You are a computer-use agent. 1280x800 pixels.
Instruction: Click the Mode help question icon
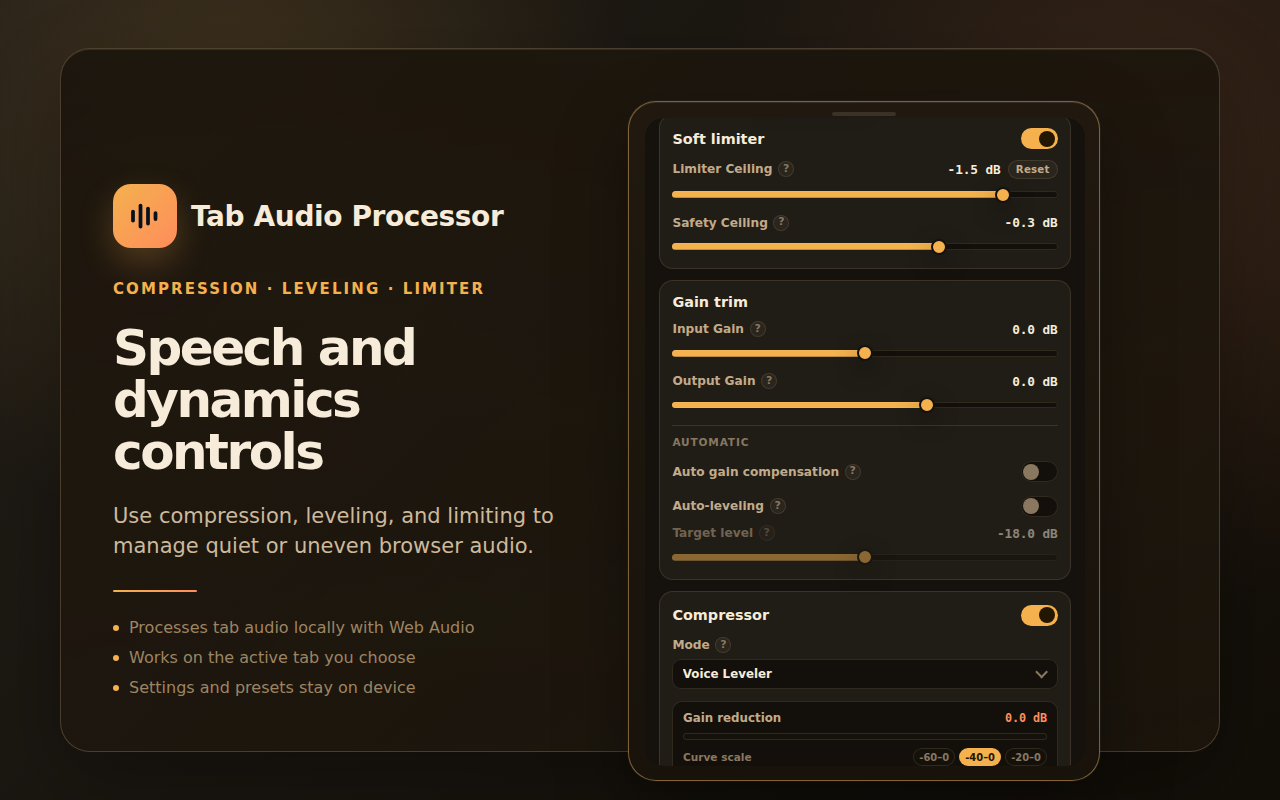click(723, 645)
